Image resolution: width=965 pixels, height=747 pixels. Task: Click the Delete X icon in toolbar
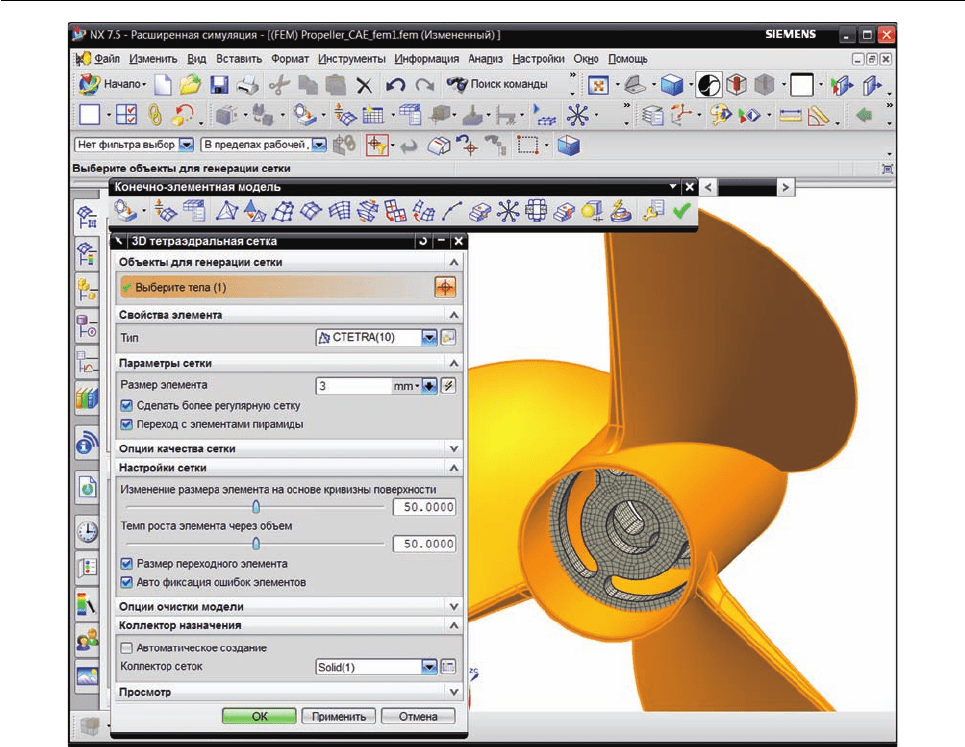point(364,86)
